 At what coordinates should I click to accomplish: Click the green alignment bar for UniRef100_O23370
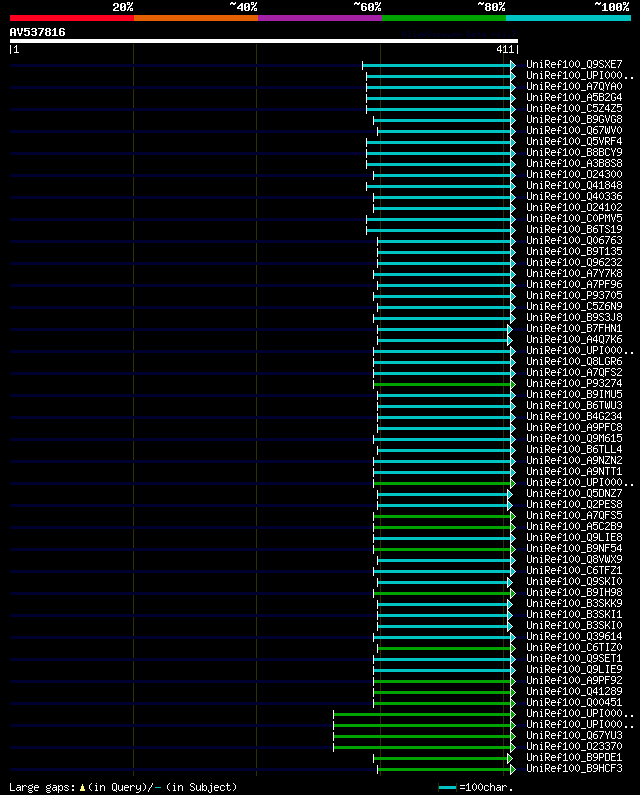point(422,747)
